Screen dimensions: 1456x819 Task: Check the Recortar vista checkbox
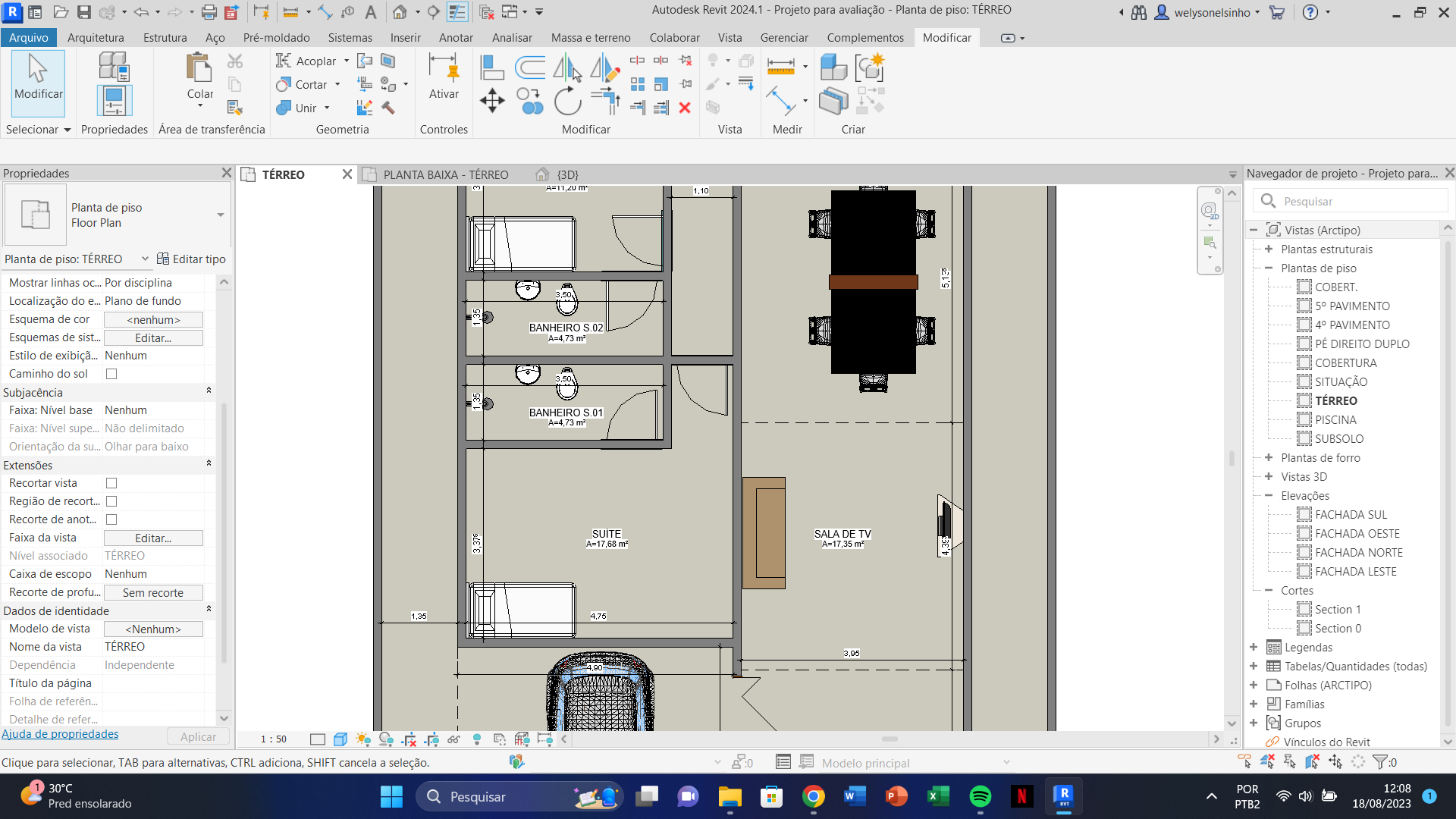(111, 483)
